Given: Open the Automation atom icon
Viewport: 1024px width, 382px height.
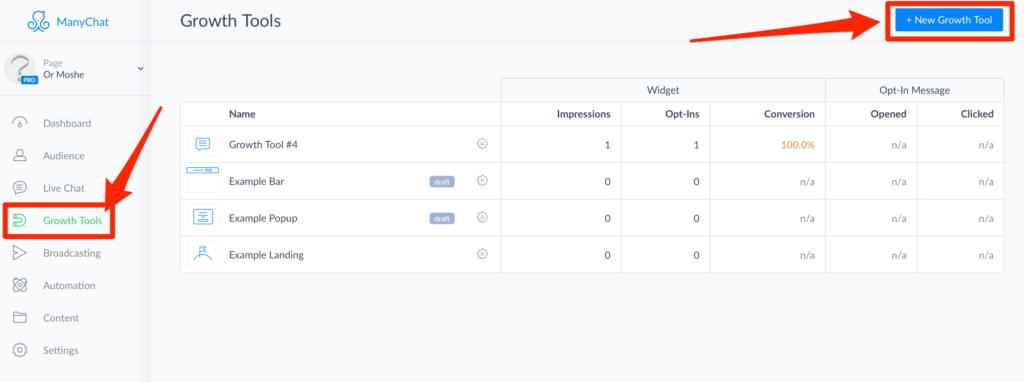Looking at the screenshot, I should click(20, 285).
